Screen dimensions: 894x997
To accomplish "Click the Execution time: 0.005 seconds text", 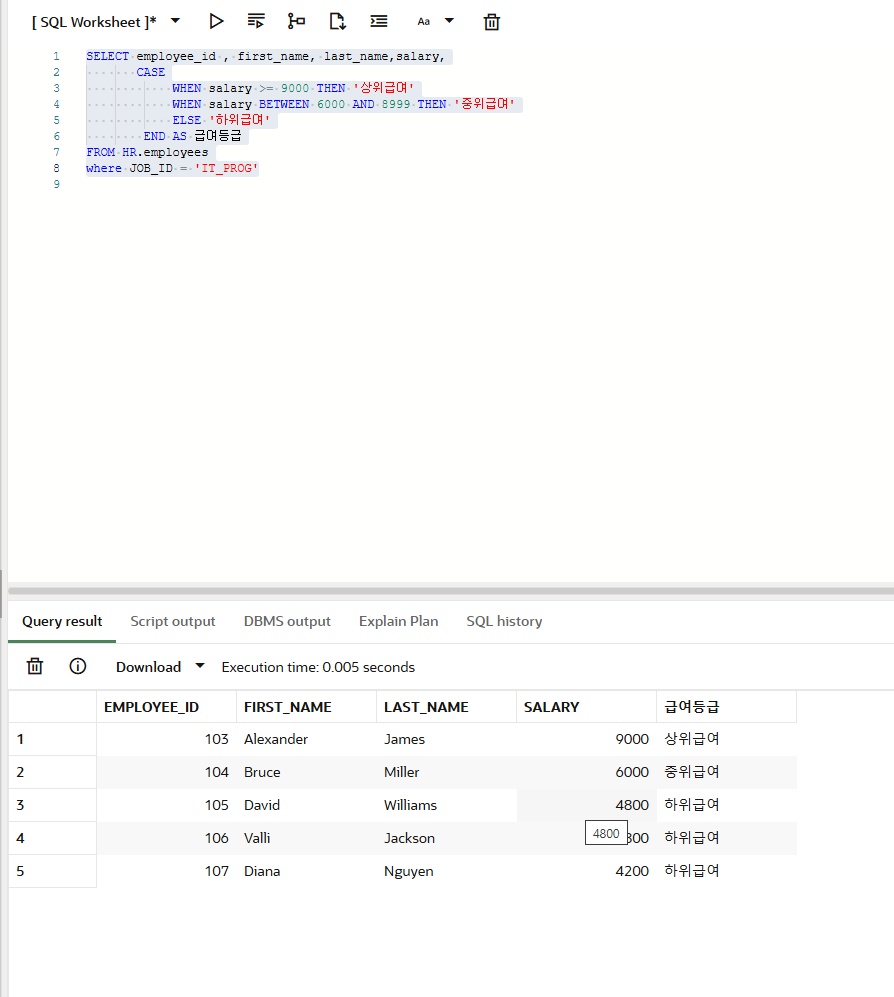I will point(318,667).
